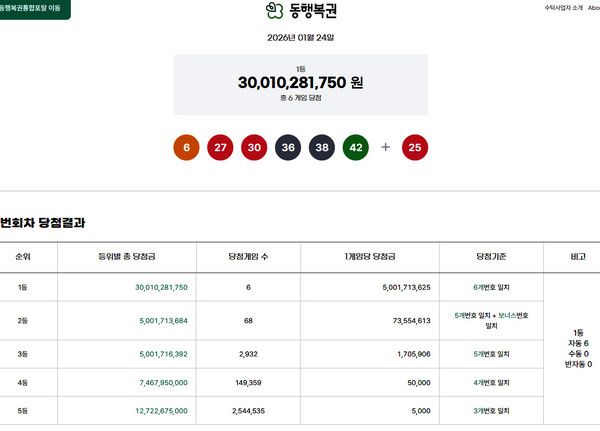Click the 30,010,281,750 원 jackpot amount
This screenshot has height=431, width=600.
tap(300, 82)
